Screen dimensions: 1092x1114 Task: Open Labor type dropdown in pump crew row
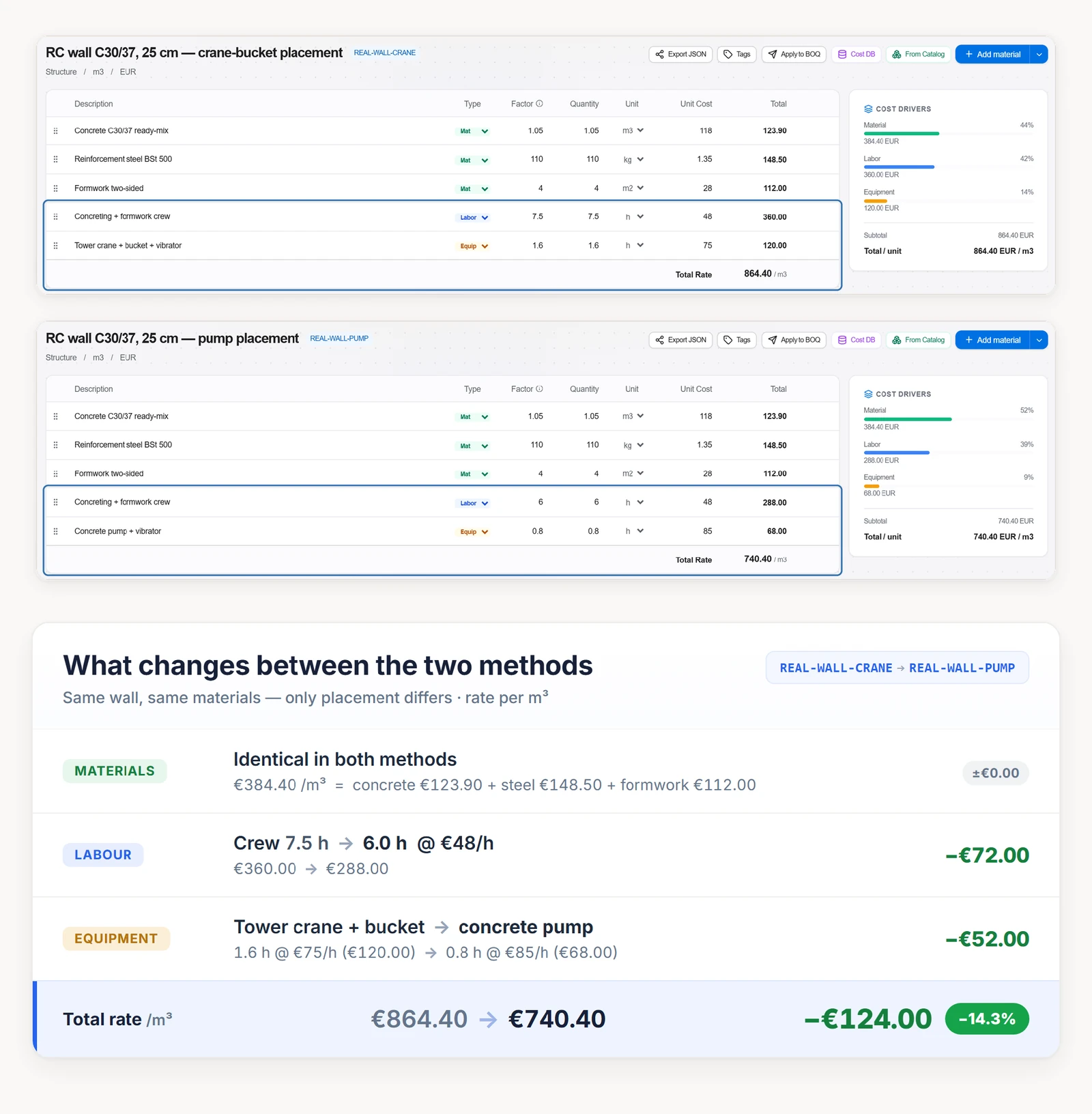pyautogui.click(x=473, y=503)
